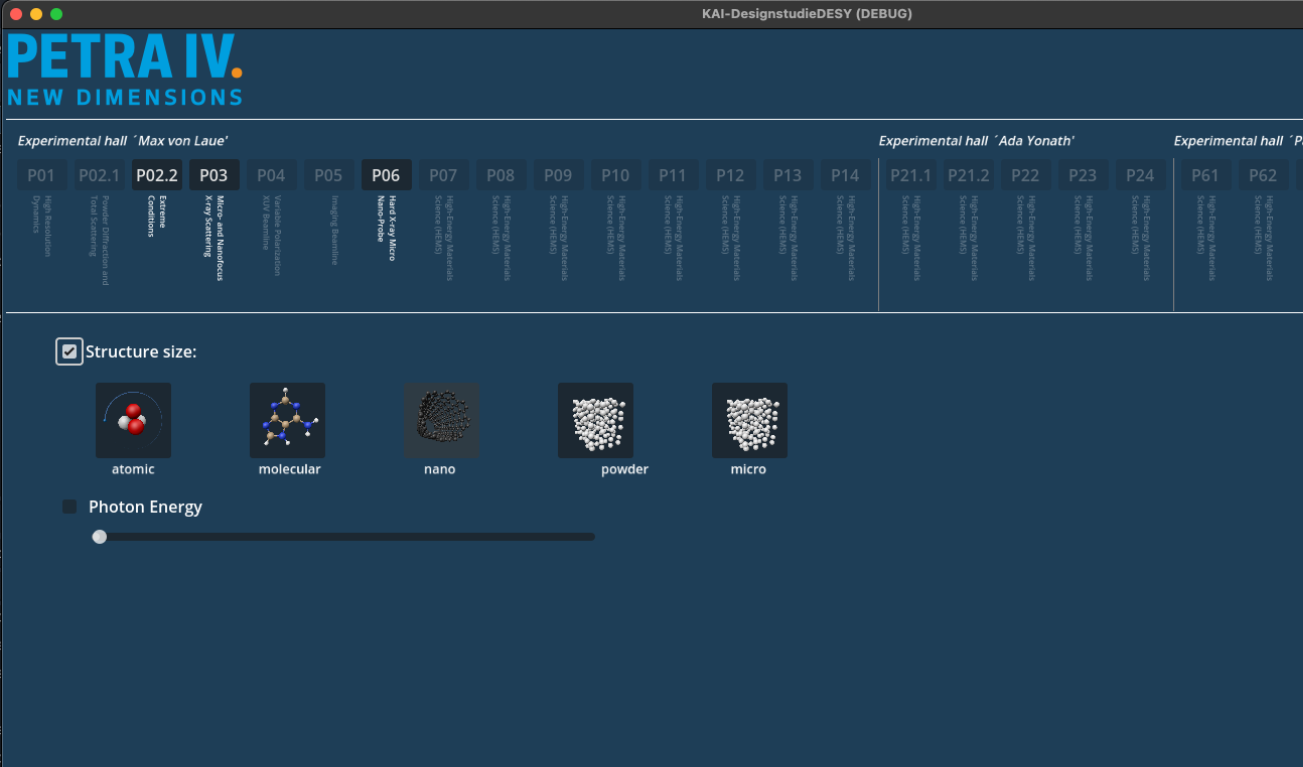Uncheck the Structure size checkbox
The width and height of the screenshot is (1303, 767).
pos(69,351)
